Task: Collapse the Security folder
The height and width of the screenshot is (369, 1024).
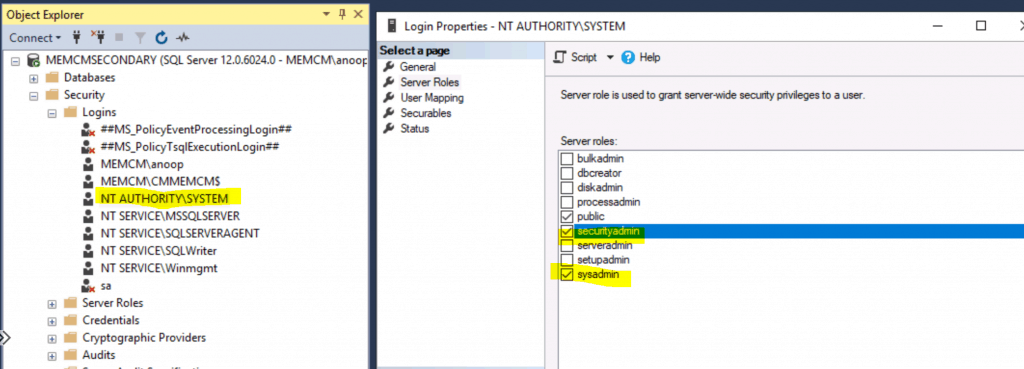Action: (34, 95)
